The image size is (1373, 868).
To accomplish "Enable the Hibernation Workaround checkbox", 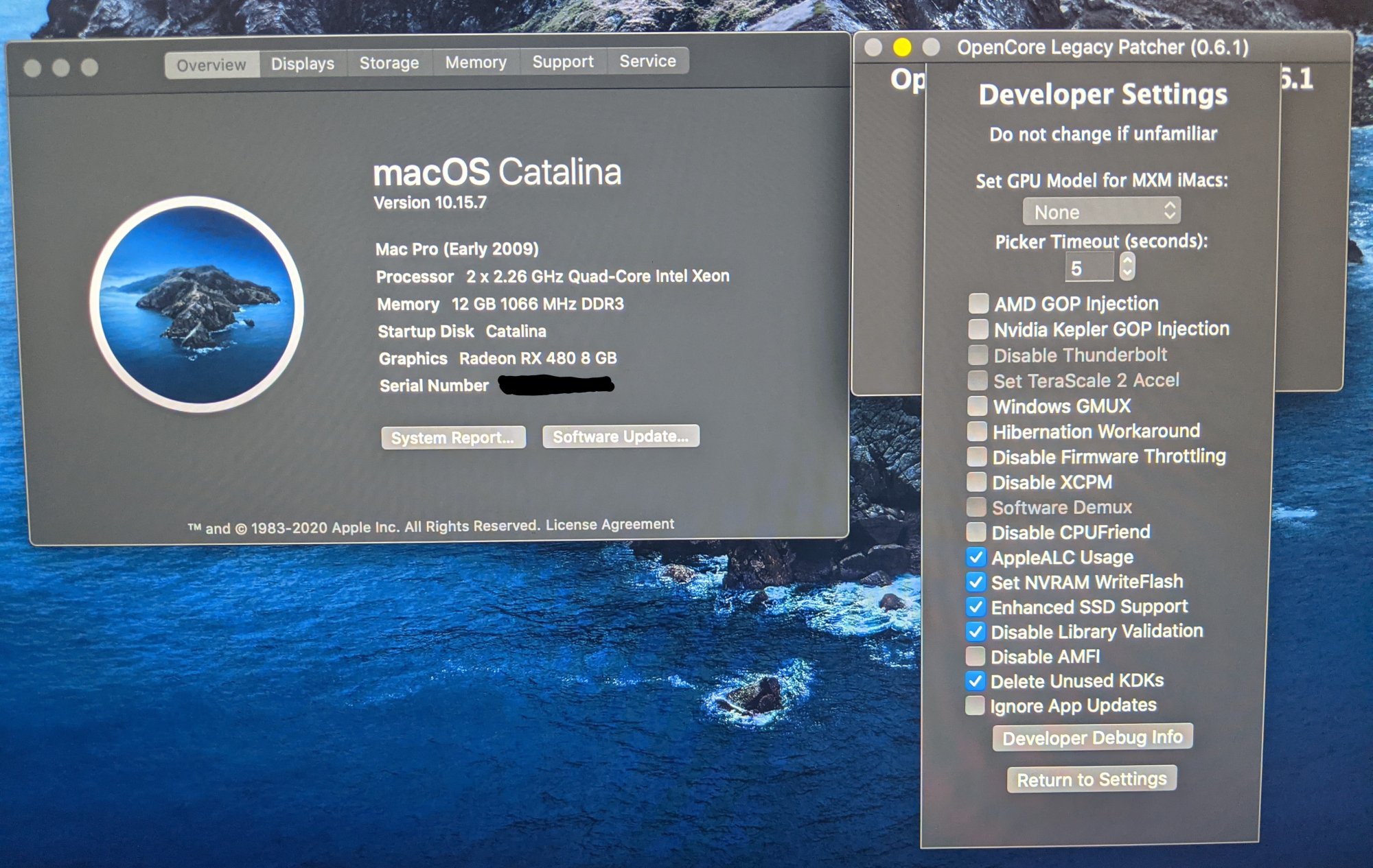I will (977, 432).
